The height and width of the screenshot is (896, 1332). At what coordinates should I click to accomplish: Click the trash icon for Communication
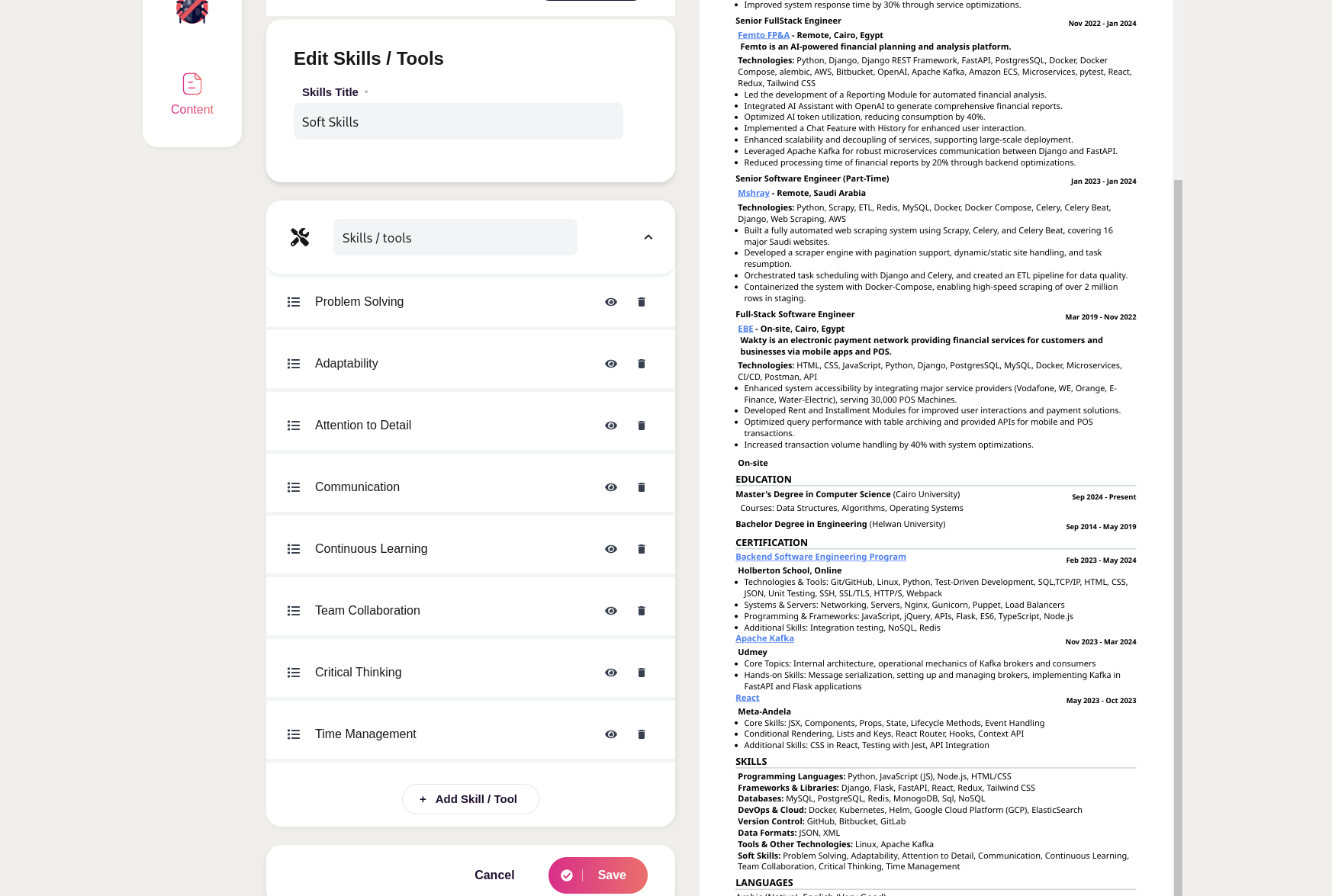(642, 487)
